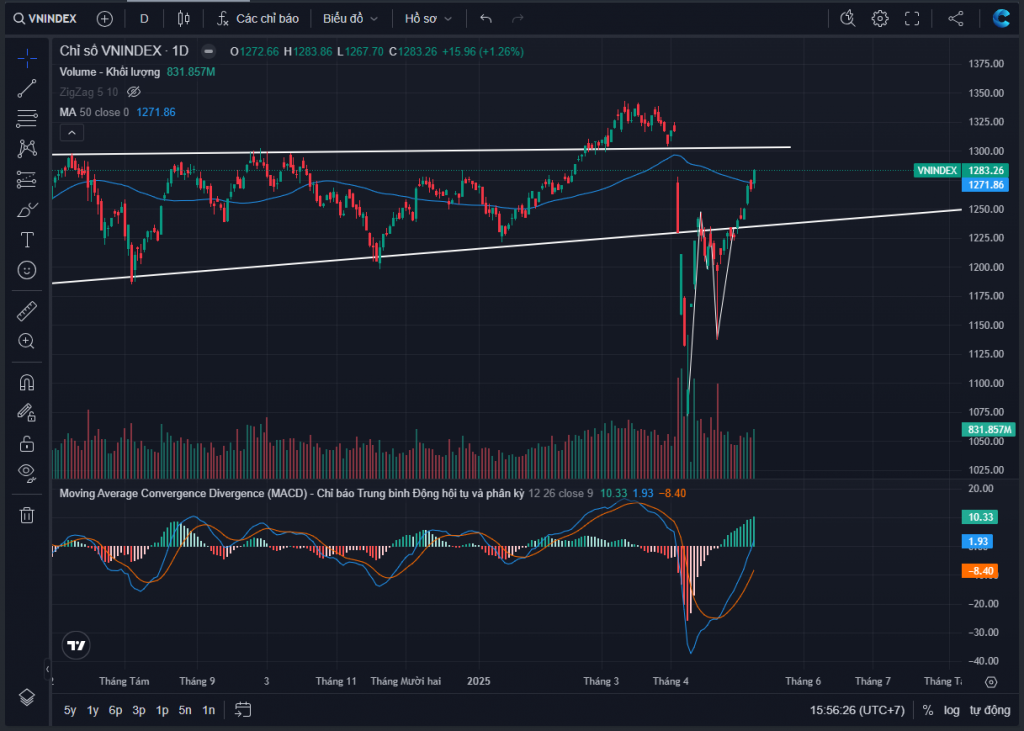Image resolution: width=1024 pixels, height=731 pixels.
Task: Click signal line label -8.40
Action: coord(980,571)
